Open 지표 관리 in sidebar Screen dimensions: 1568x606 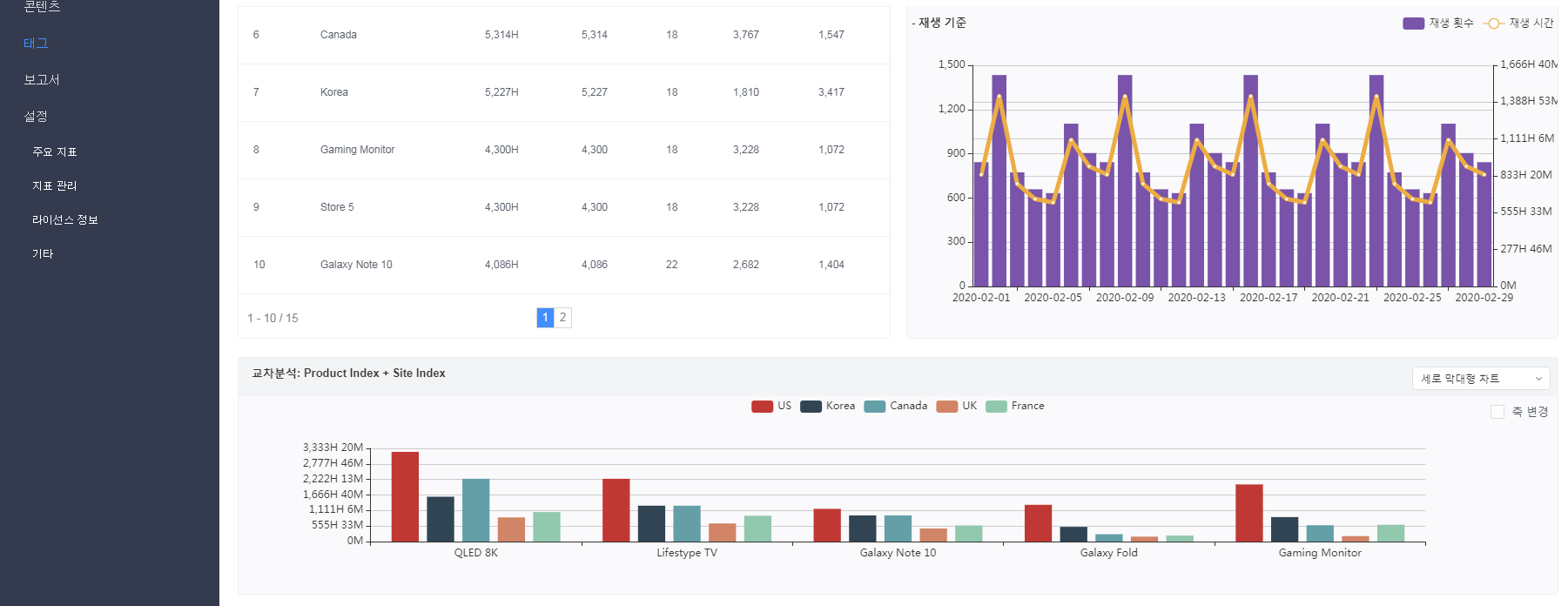55,185
